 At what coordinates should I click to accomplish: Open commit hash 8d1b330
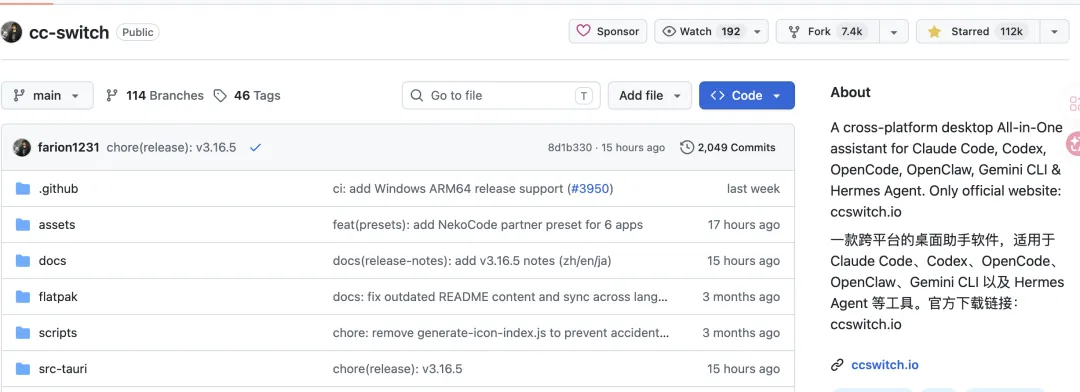(570, 147)
